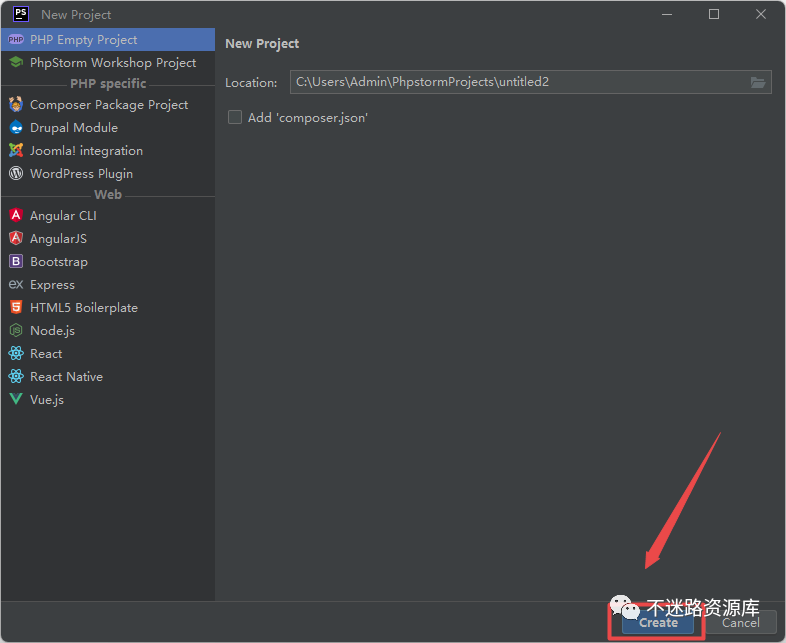Select AngularJS project generator
The height and width of the screenshot is (643, 786).
pos(108,239)
